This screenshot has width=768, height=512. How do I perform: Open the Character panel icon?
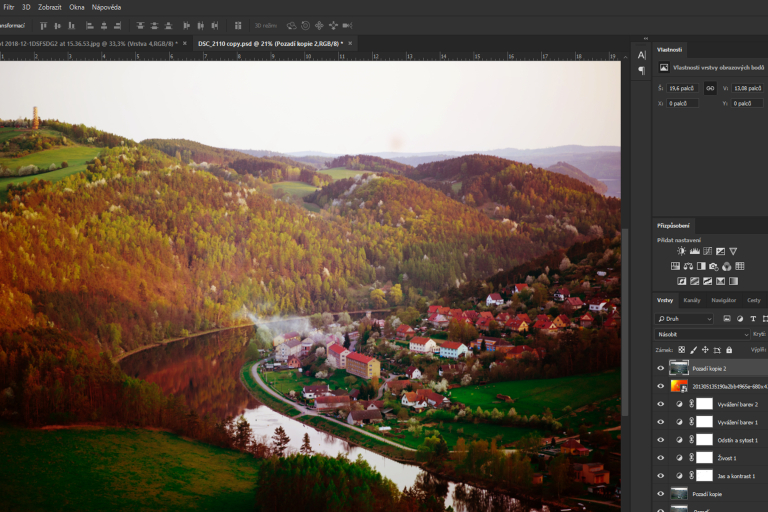click(x=641, y=55)
